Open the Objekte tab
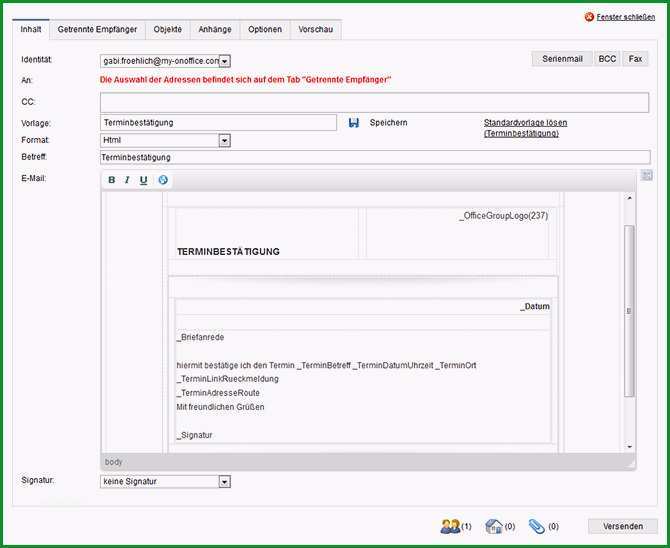 168,29
